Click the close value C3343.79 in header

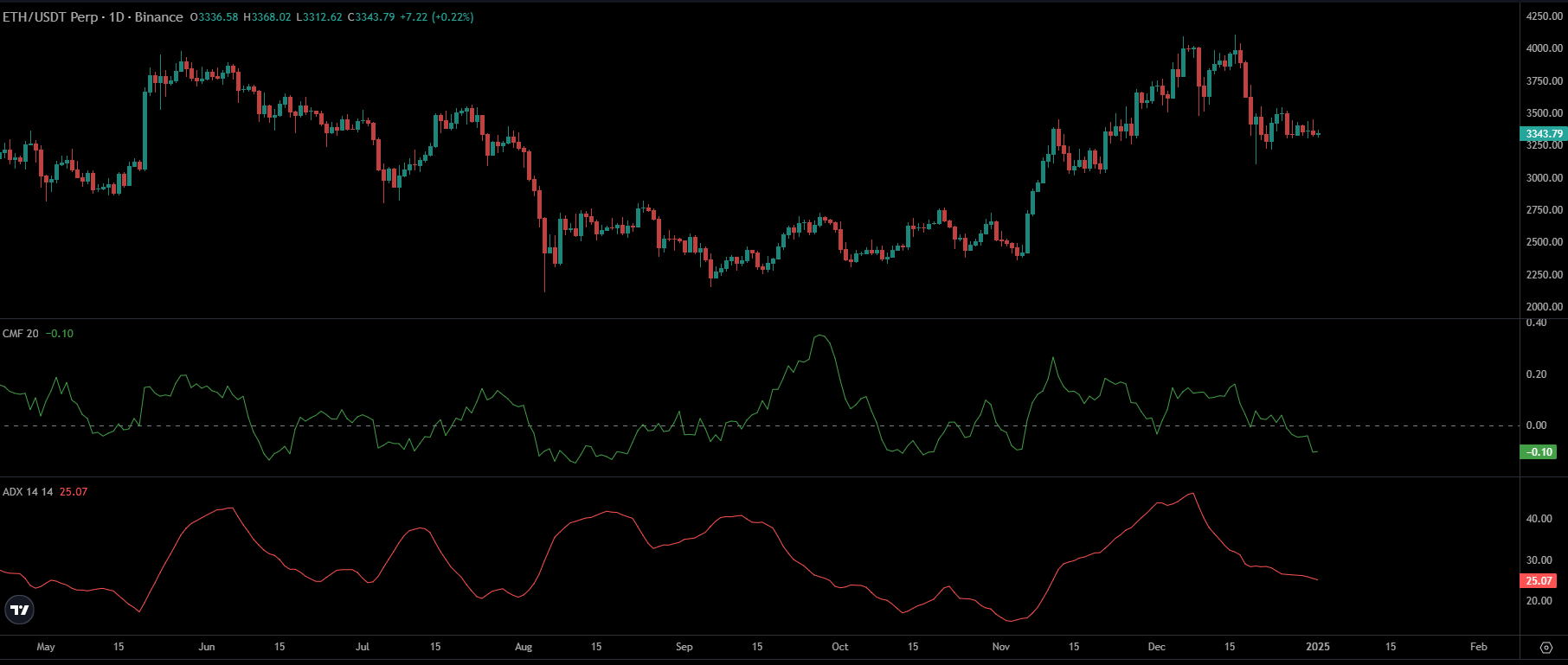(371, 17)
